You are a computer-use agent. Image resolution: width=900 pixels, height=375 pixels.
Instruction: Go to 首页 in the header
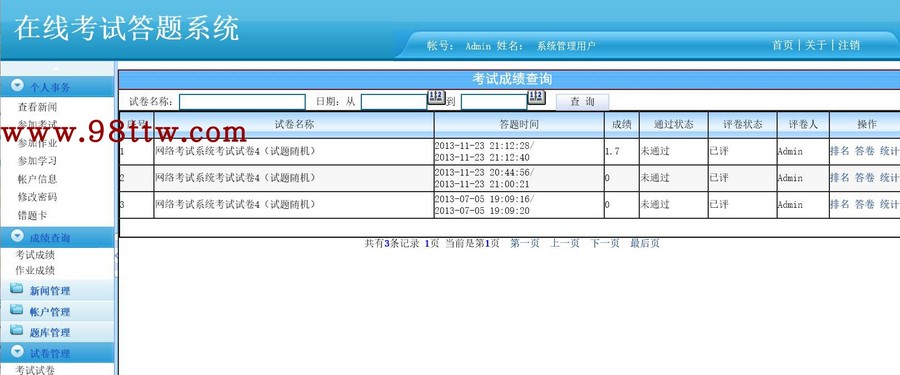click(782, 45)
